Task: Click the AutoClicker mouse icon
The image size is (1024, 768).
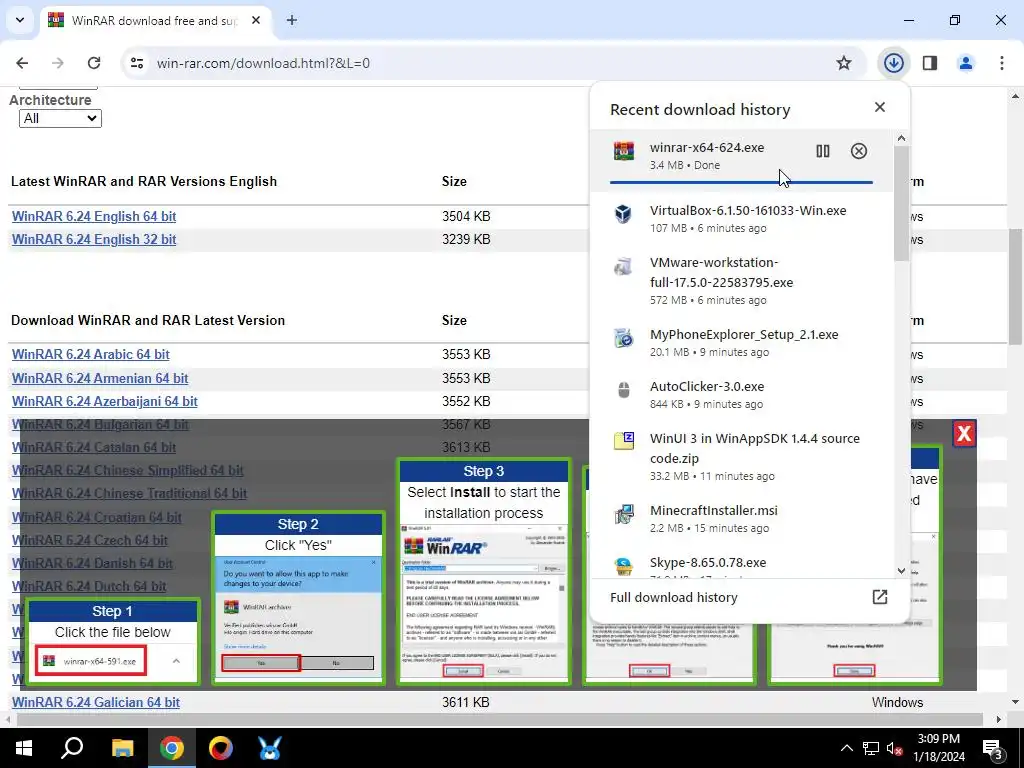Action: [624, 390]
